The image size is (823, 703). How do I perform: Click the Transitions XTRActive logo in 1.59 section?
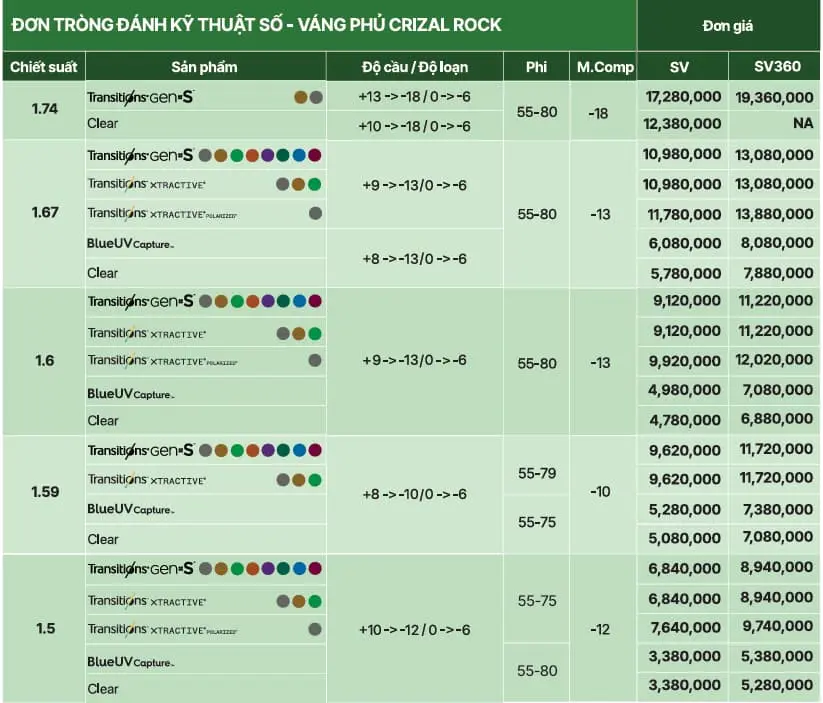pos(146,480)
